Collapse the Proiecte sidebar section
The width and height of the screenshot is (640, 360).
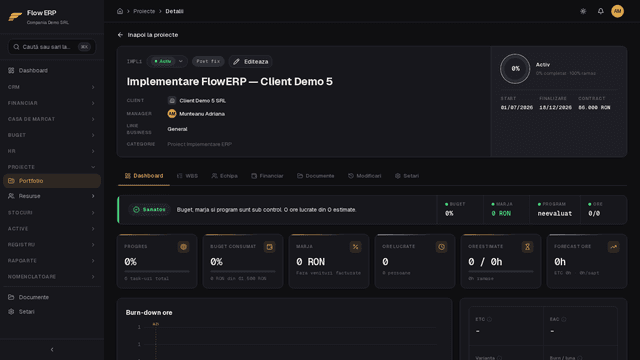pyautogui.click(x=52, y=167)
